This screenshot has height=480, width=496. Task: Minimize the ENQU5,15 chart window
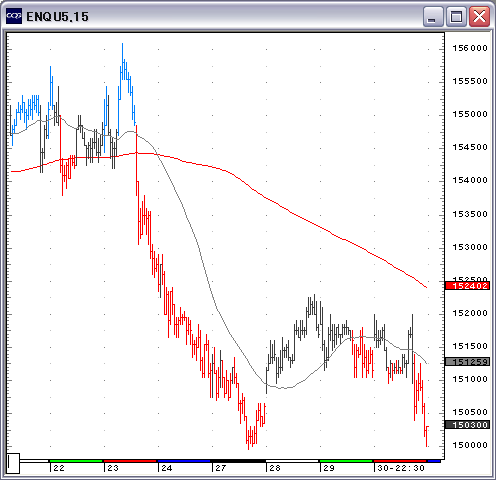tap(433, 16)
